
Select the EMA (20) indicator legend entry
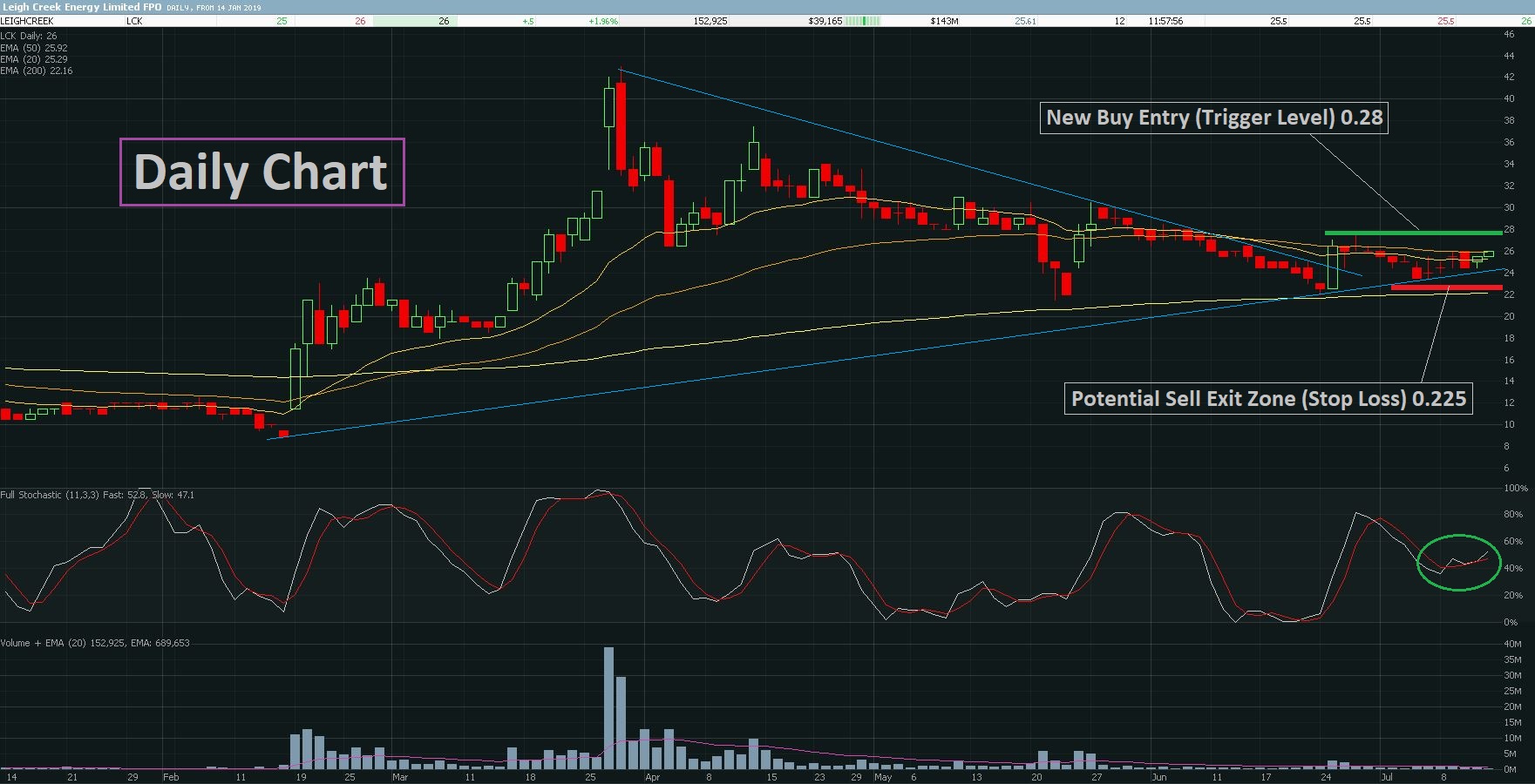34,59
